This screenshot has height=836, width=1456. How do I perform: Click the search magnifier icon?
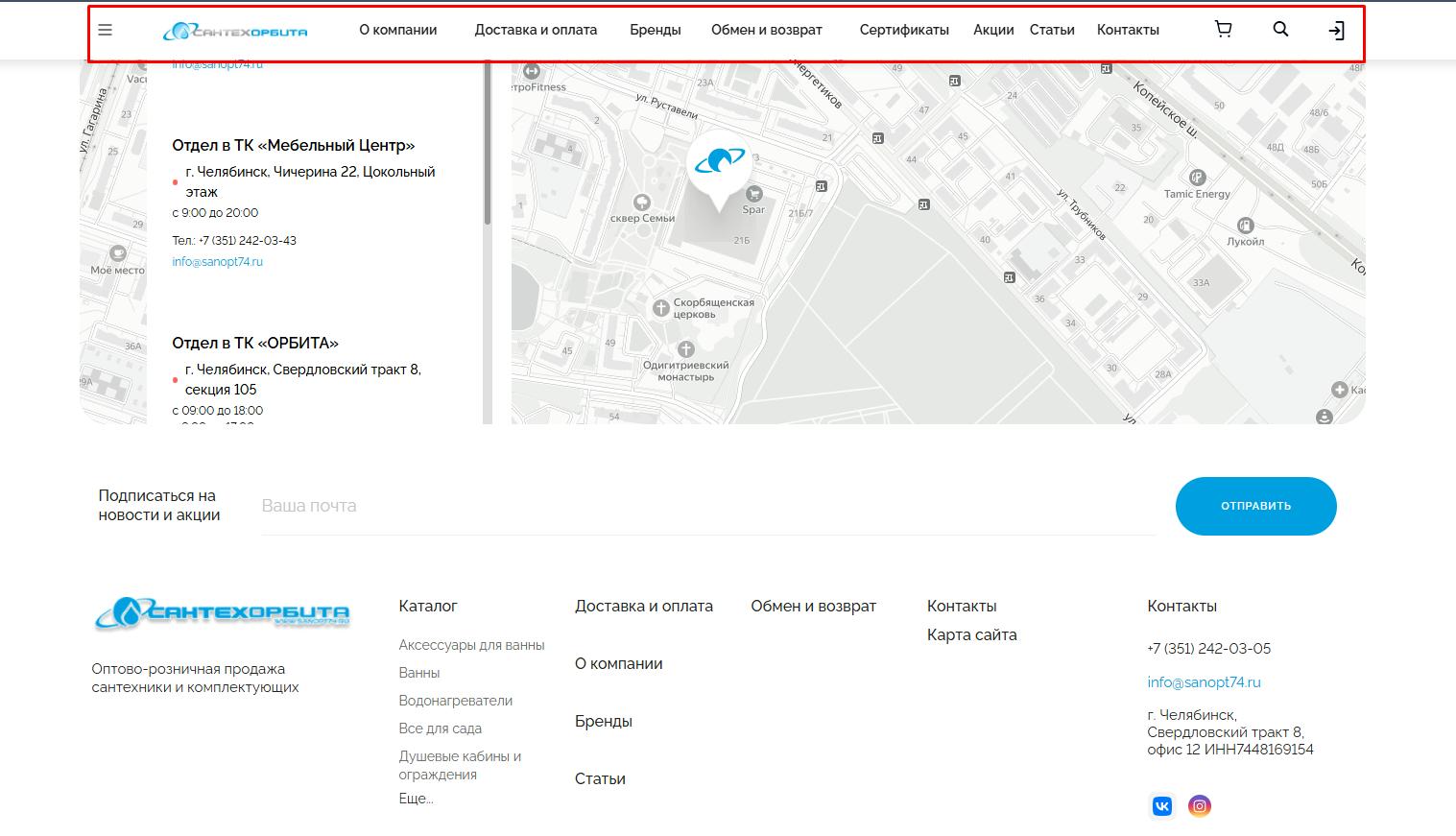(x=1280, y=30)
